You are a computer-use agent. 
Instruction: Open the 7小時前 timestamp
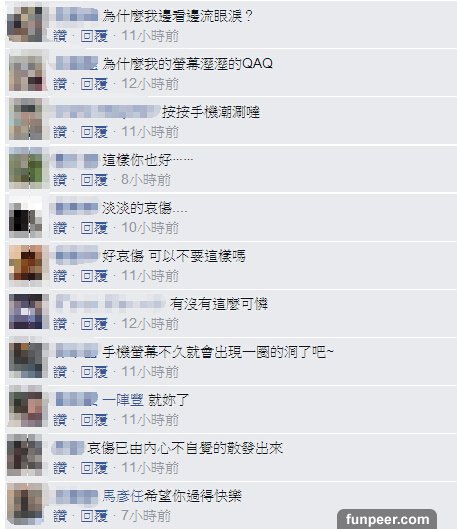[x=146, y=516]
